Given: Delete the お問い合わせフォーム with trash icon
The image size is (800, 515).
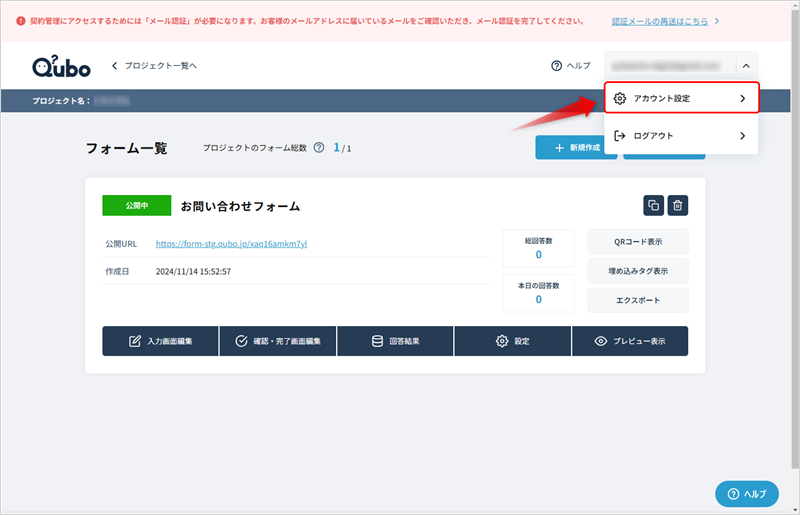Looking at the screenshot, I should (678, 205).
